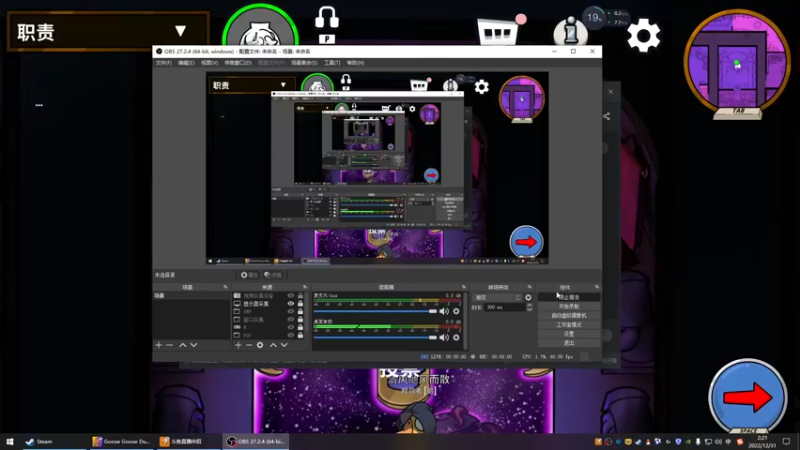Click the 退出 button

tap(569, 343)
